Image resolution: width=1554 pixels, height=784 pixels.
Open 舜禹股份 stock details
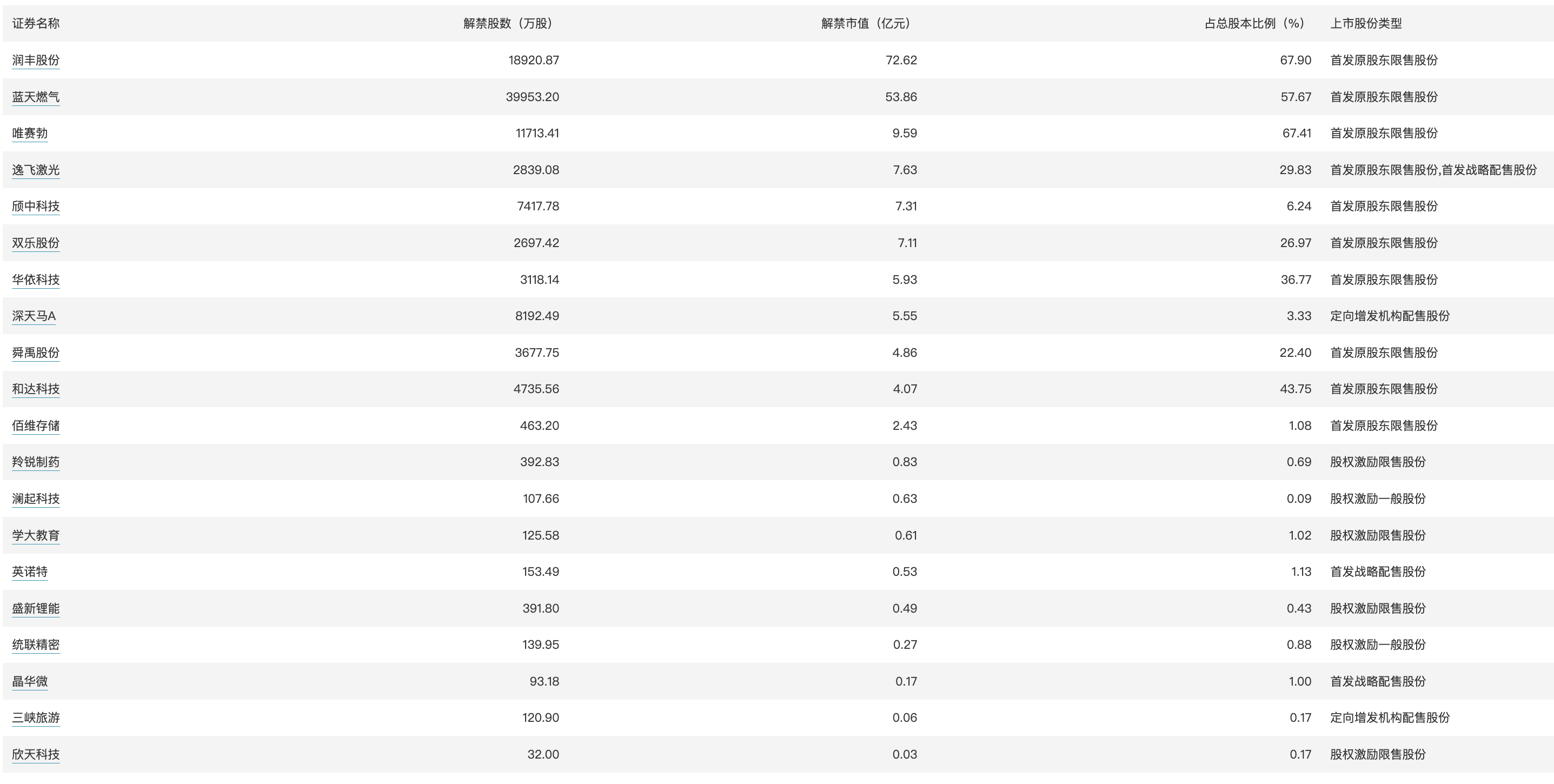[x=36, y=353]
